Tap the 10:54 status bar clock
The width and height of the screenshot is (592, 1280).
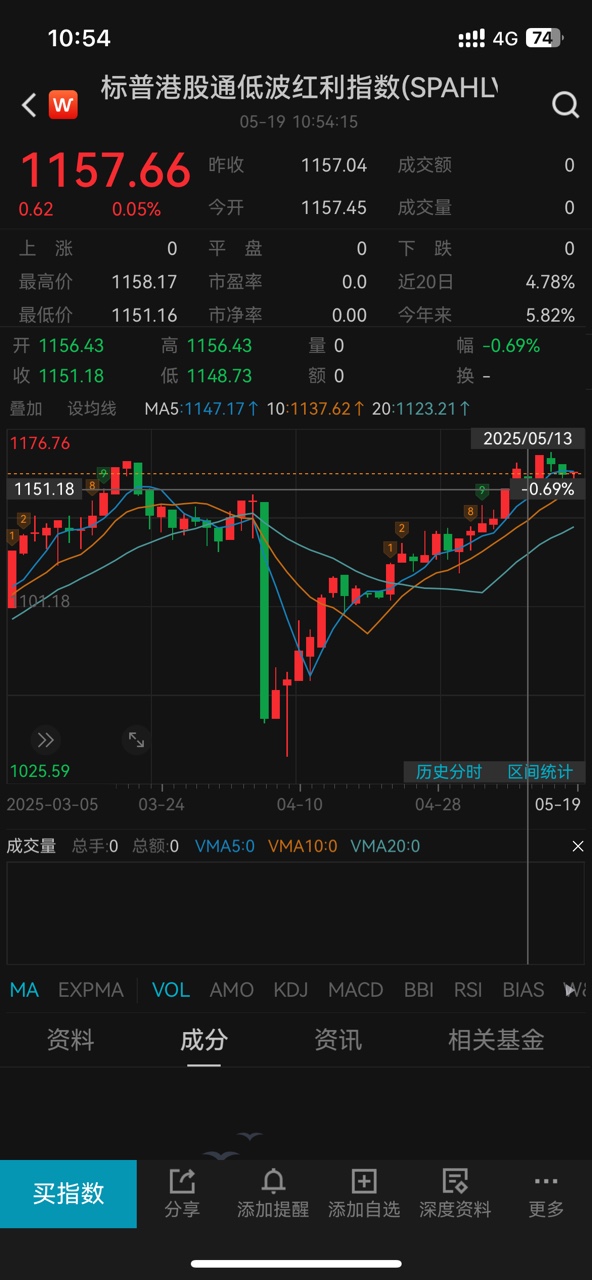point(79,38)
